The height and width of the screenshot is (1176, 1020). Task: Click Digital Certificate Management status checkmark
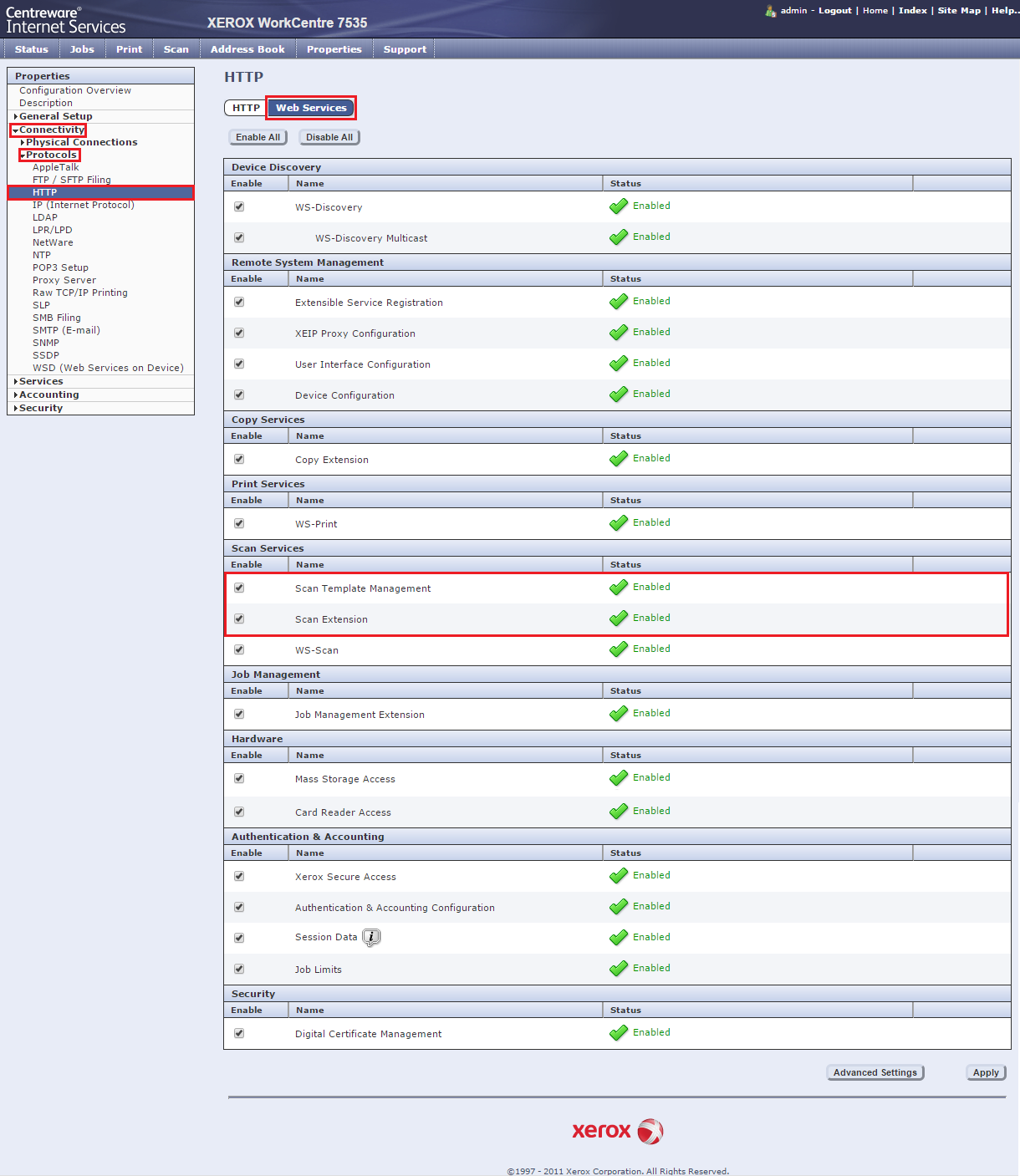click(x=619, y=1033)
